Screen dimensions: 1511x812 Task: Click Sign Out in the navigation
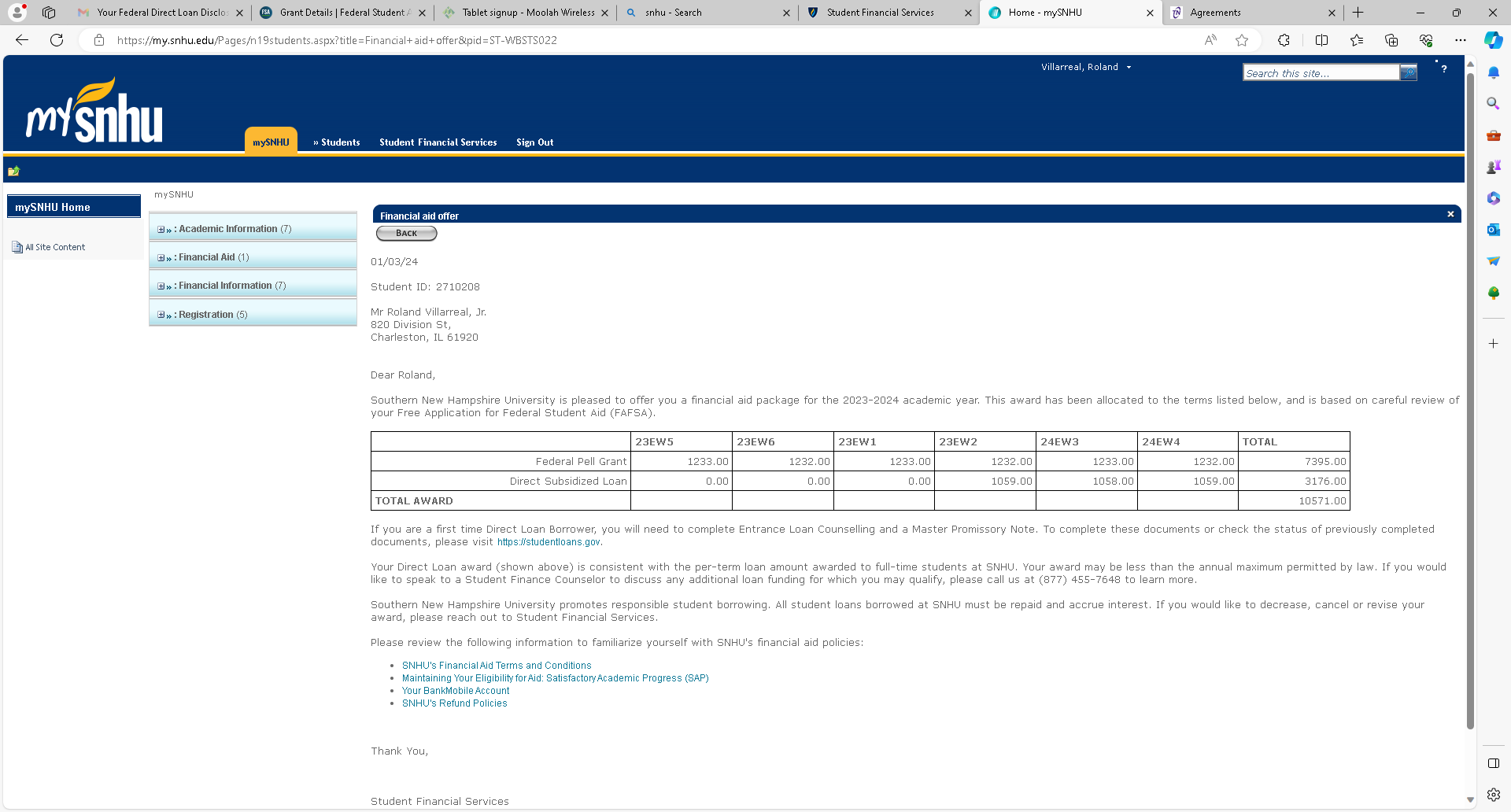[535, 142]
